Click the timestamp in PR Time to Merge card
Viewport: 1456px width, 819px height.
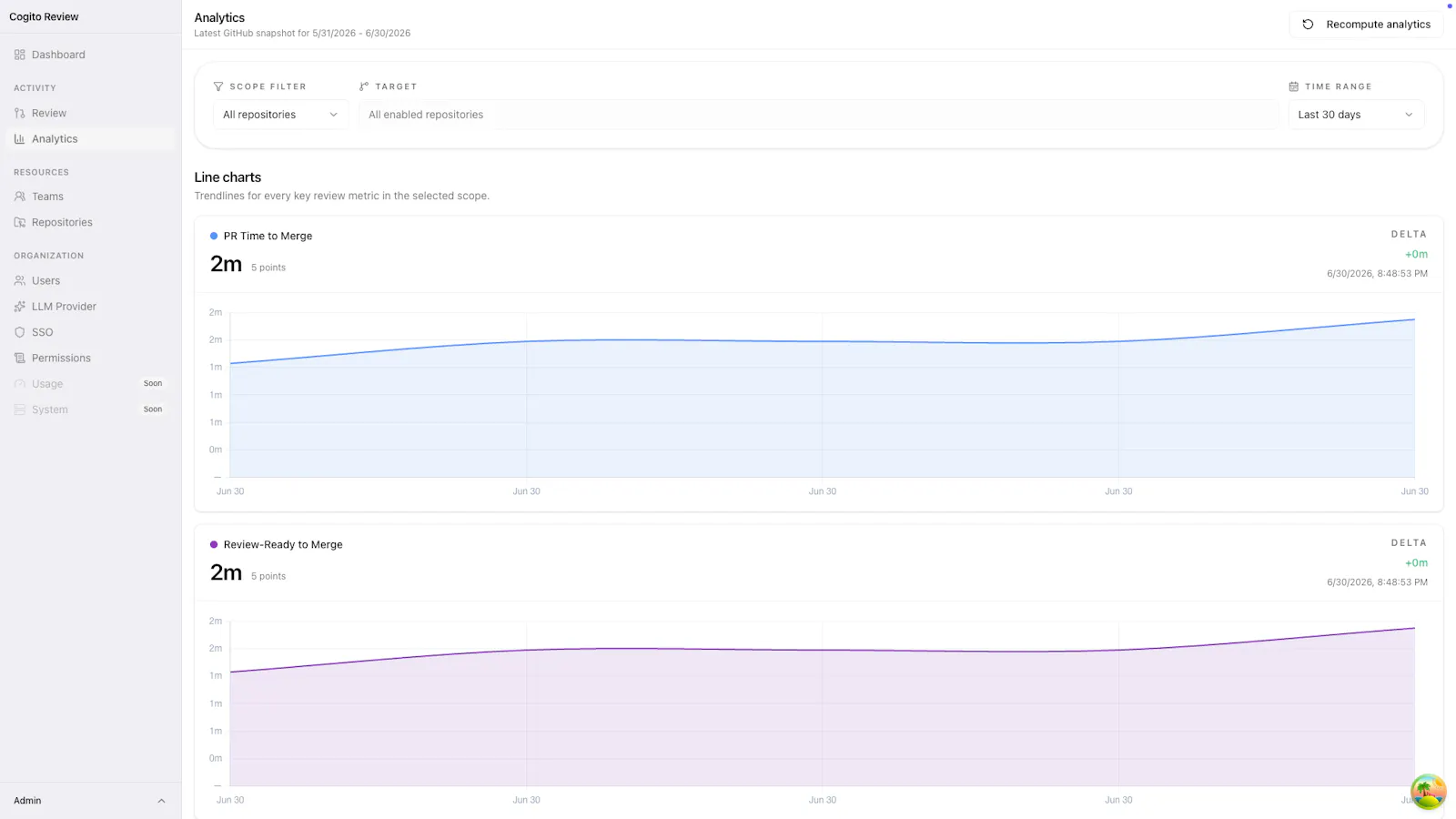(1377, 273)
